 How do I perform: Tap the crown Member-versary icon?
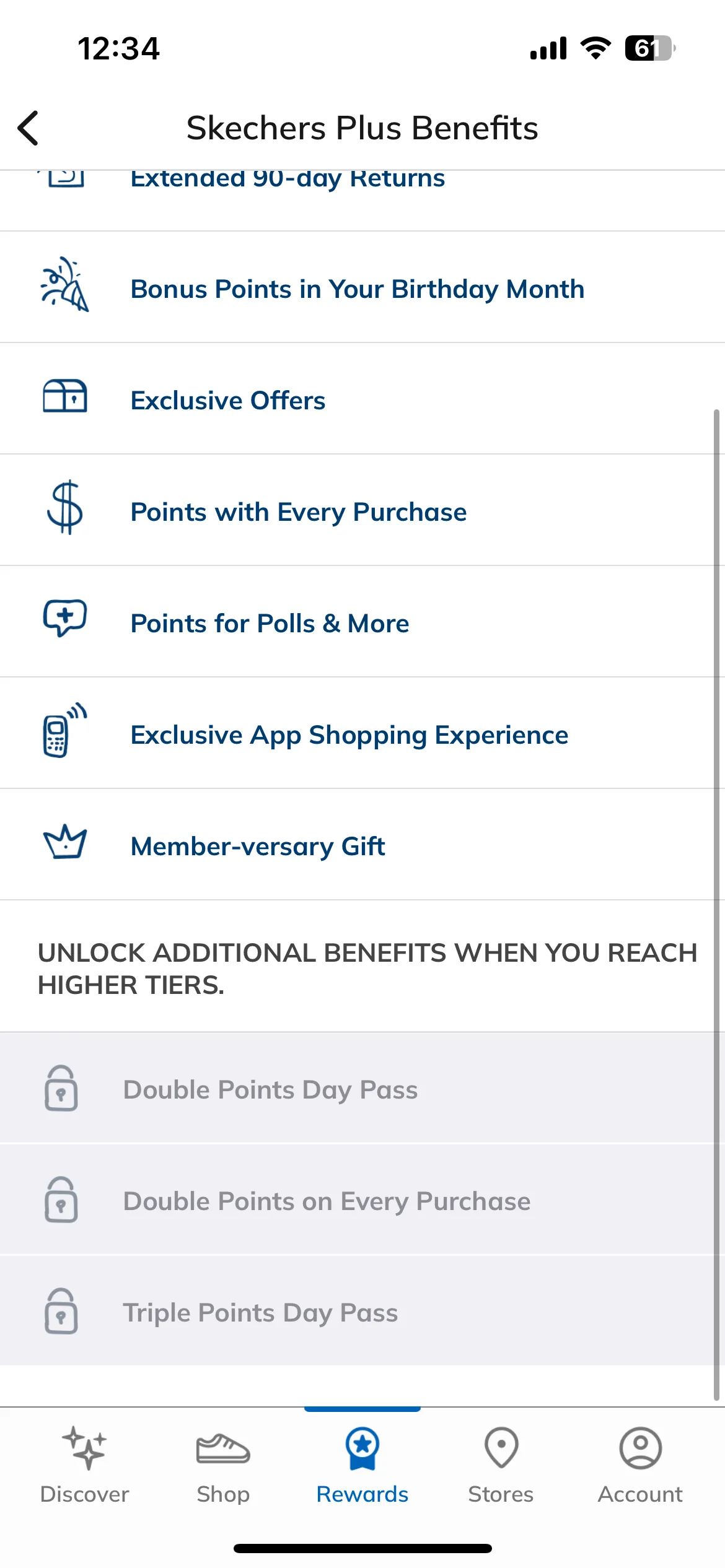(x=65, y=842)
